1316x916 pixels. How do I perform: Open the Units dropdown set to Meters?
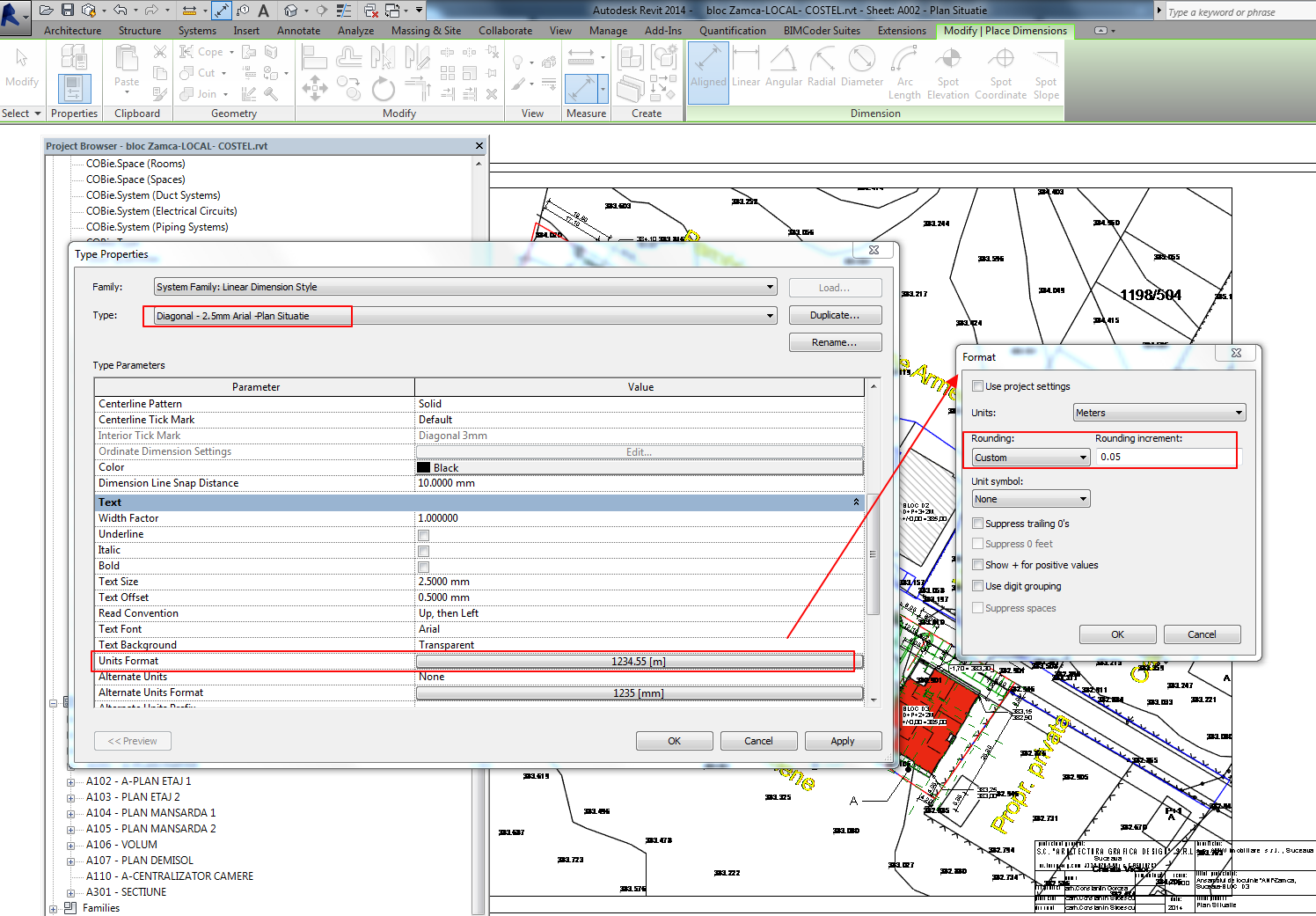point(1159,413)
